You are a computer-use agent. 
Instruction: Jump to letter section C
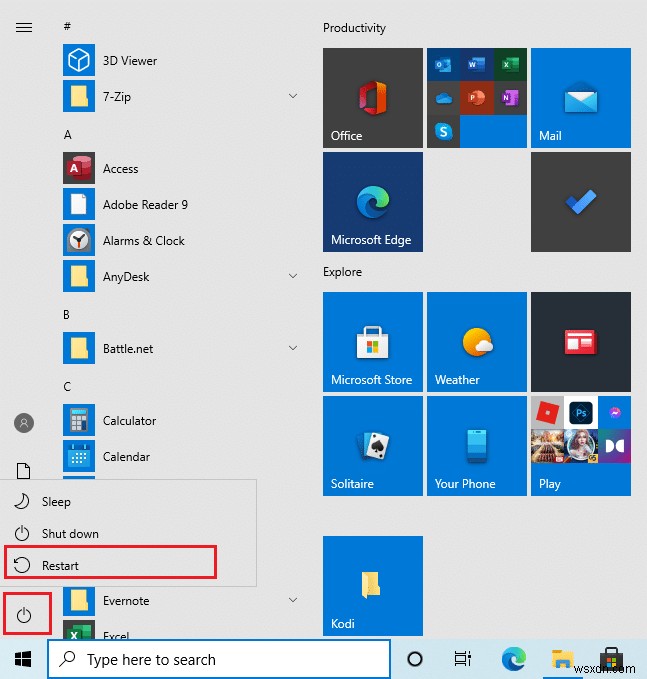pyautogui.click(x=67, y=387)
